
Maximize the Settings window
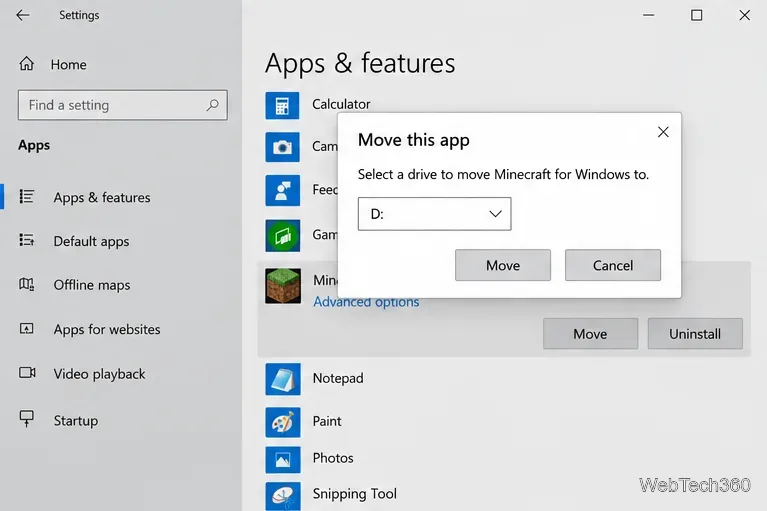point(697,15)
